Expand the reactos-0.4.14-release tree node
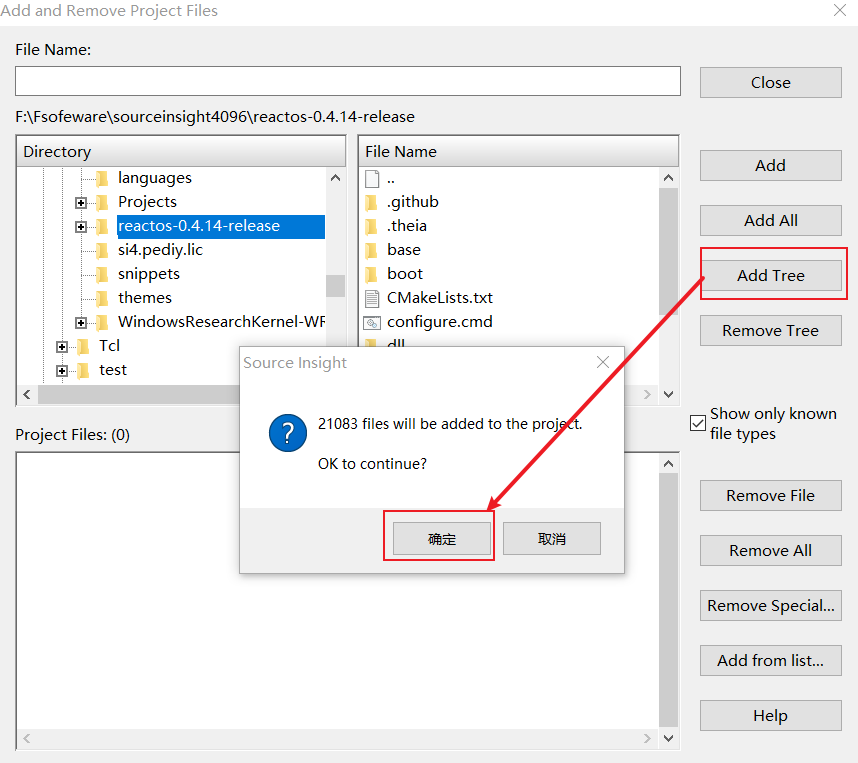This screenshot has width=858, height=763. [81, 227]
